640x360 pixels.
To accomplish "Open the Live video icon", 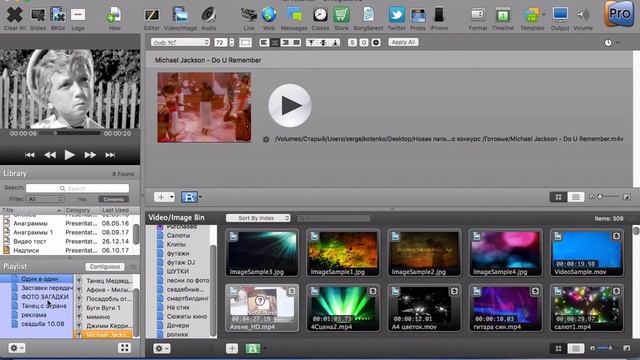I will [x=249, y=16].
